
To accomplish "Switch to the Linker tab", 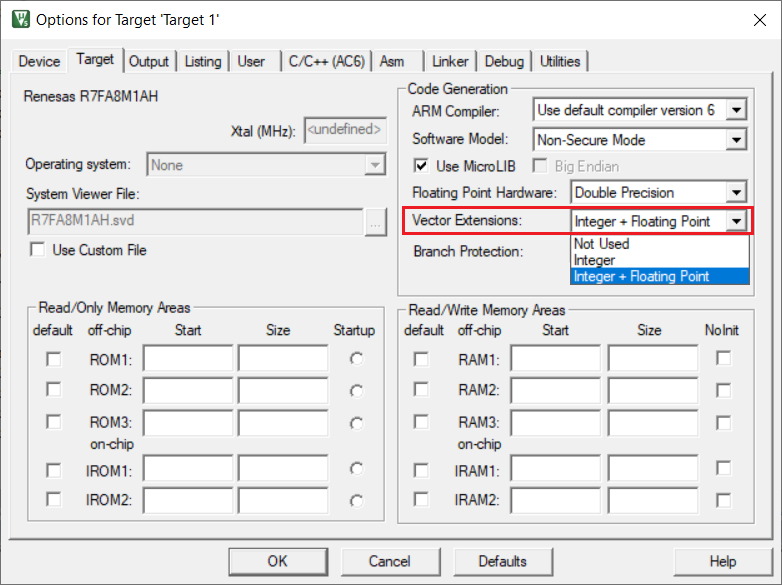I will (x=450, y=61).
